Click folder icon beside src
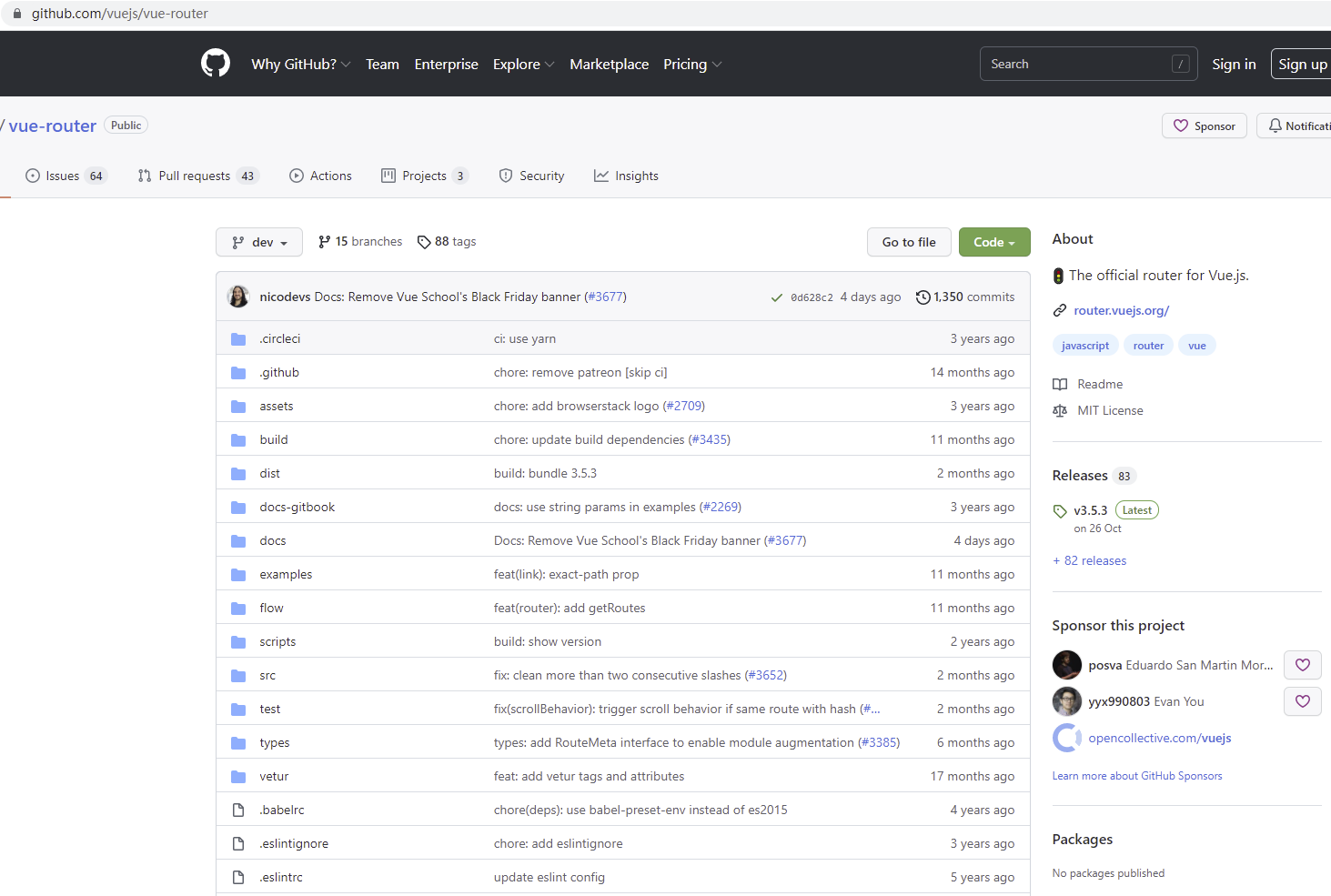This screenshot has height=896, width=1331. click(x=238, y=676)
